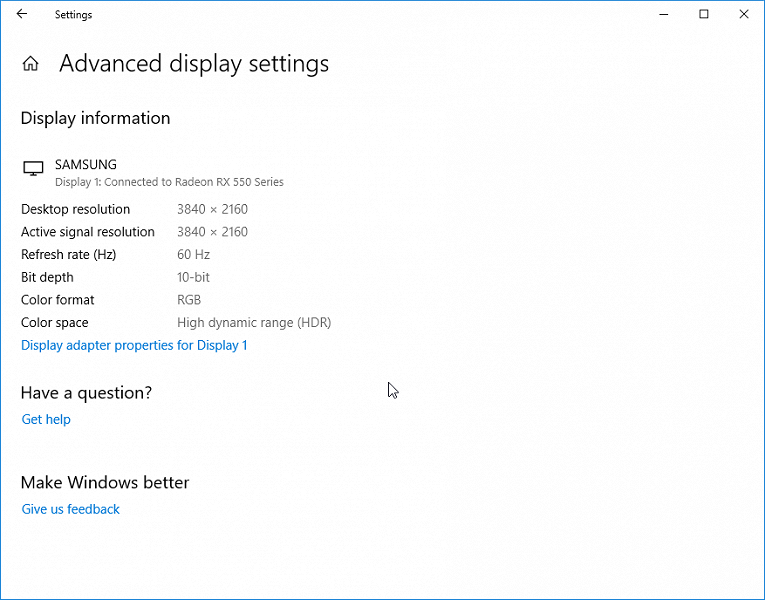Select the Display information heading
This screenshot has width=765, height=600.
[x=95, y=118]
